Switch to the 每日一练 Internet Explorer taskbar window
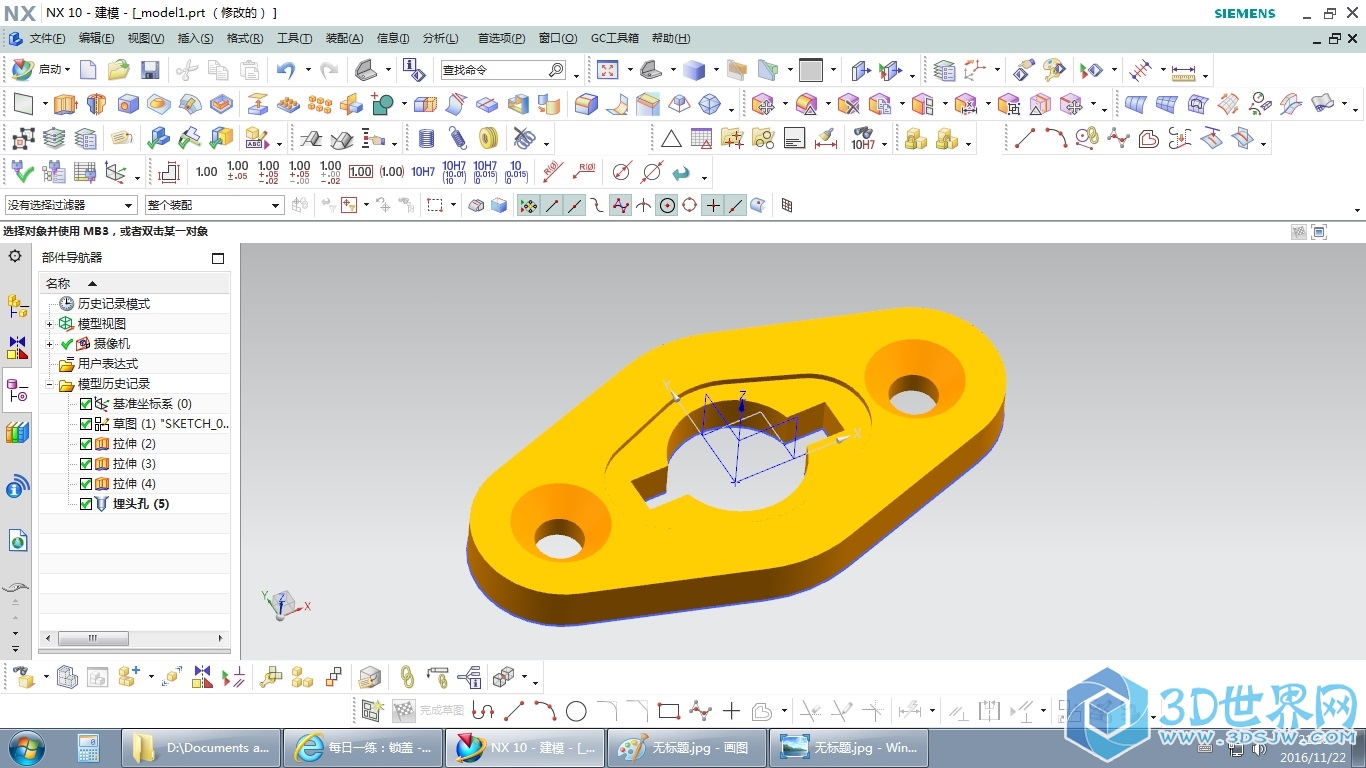This screenshot has height=768, width=1366. [363, 747]
